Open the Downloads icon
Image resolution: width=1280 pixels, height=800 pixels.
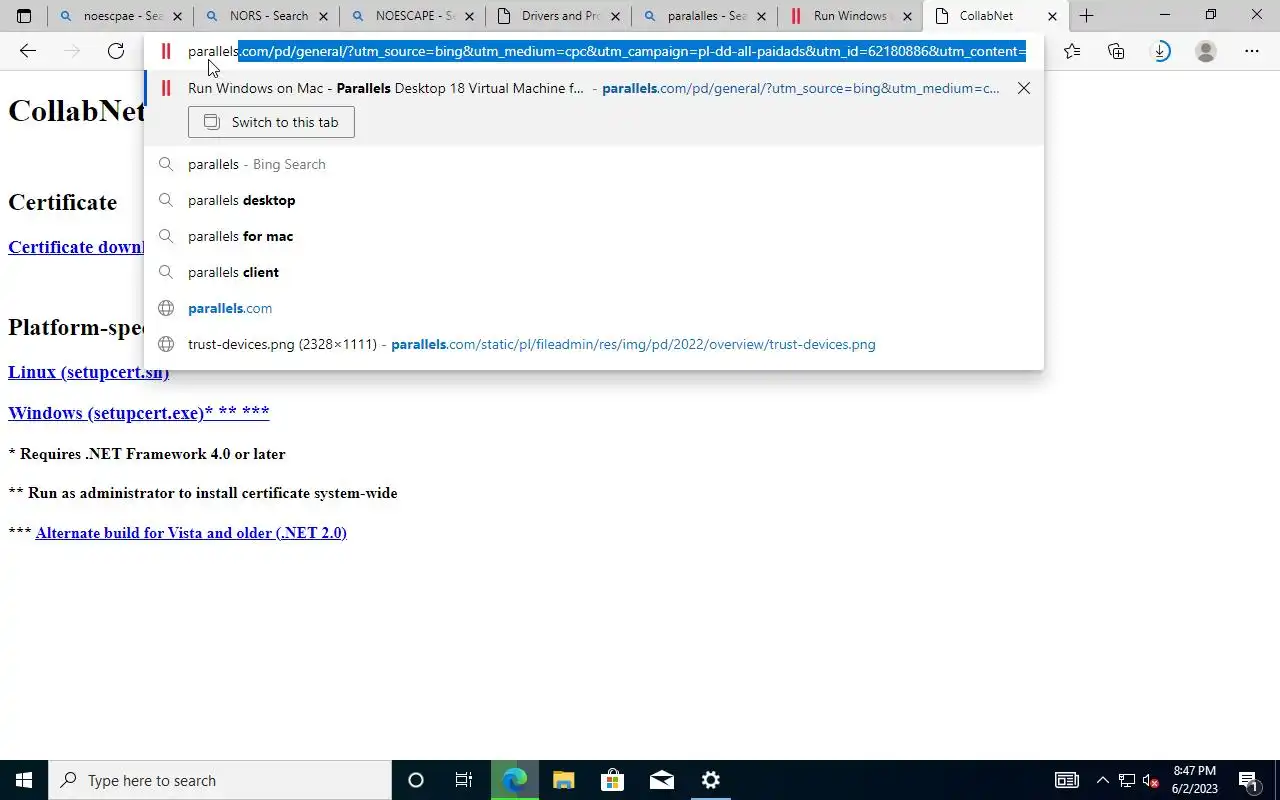coord(1161,51)
